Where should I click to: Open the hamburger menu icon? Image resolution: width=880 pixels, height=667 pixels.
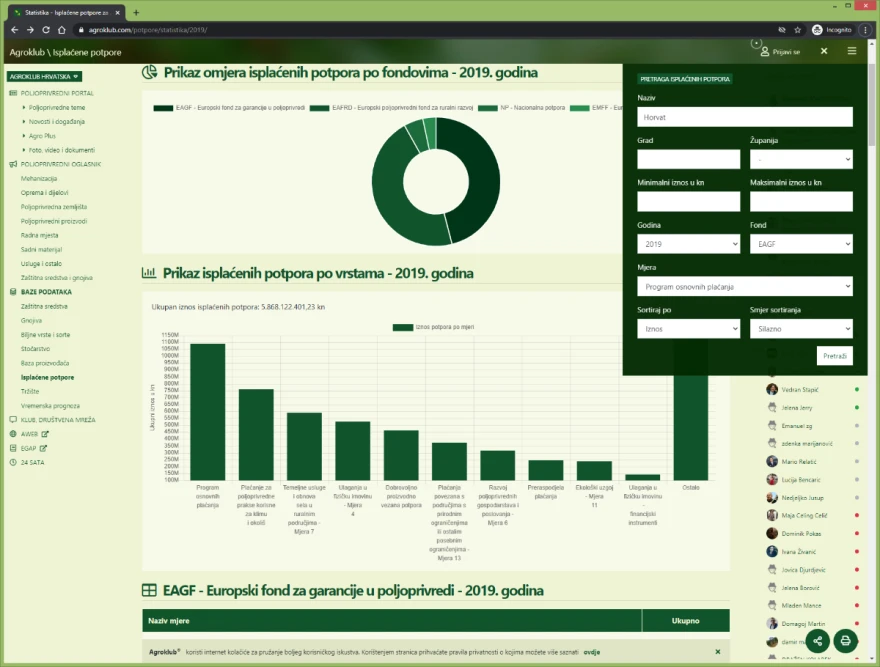852,51
